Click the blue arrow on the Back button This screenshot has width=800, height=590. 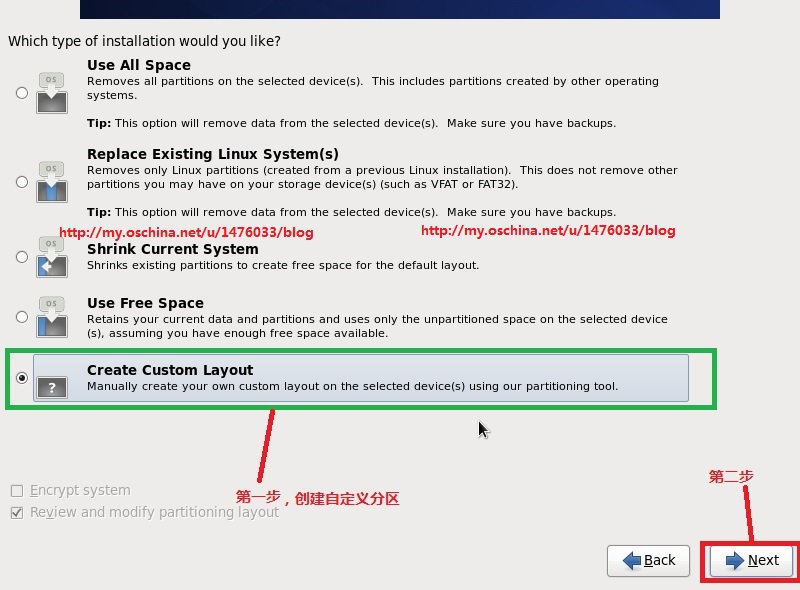tap(632, 560)
